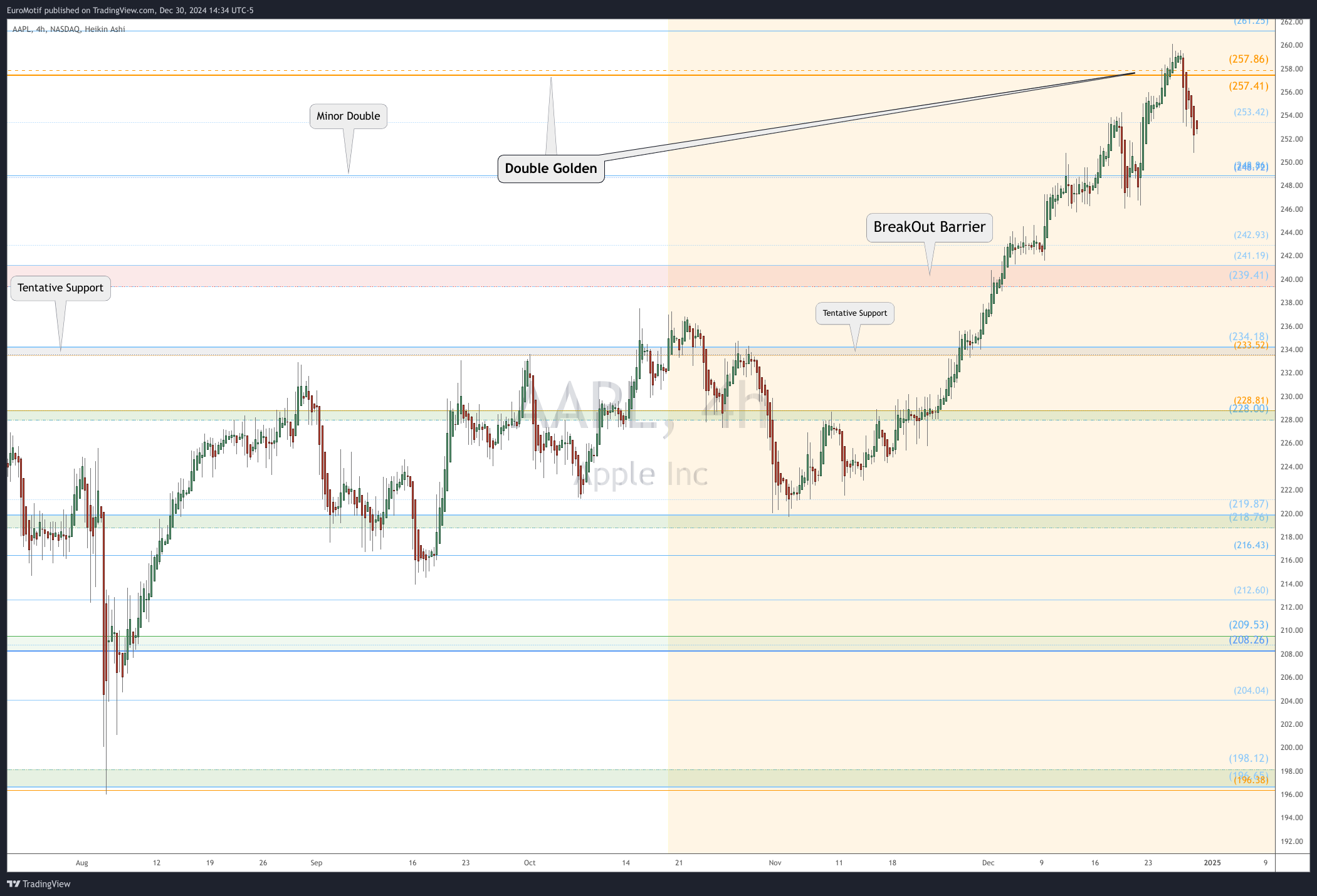Viewport: 1317px width, 896px height.
Task: Click the (242.93) level label
Action: coord(1251,235)
